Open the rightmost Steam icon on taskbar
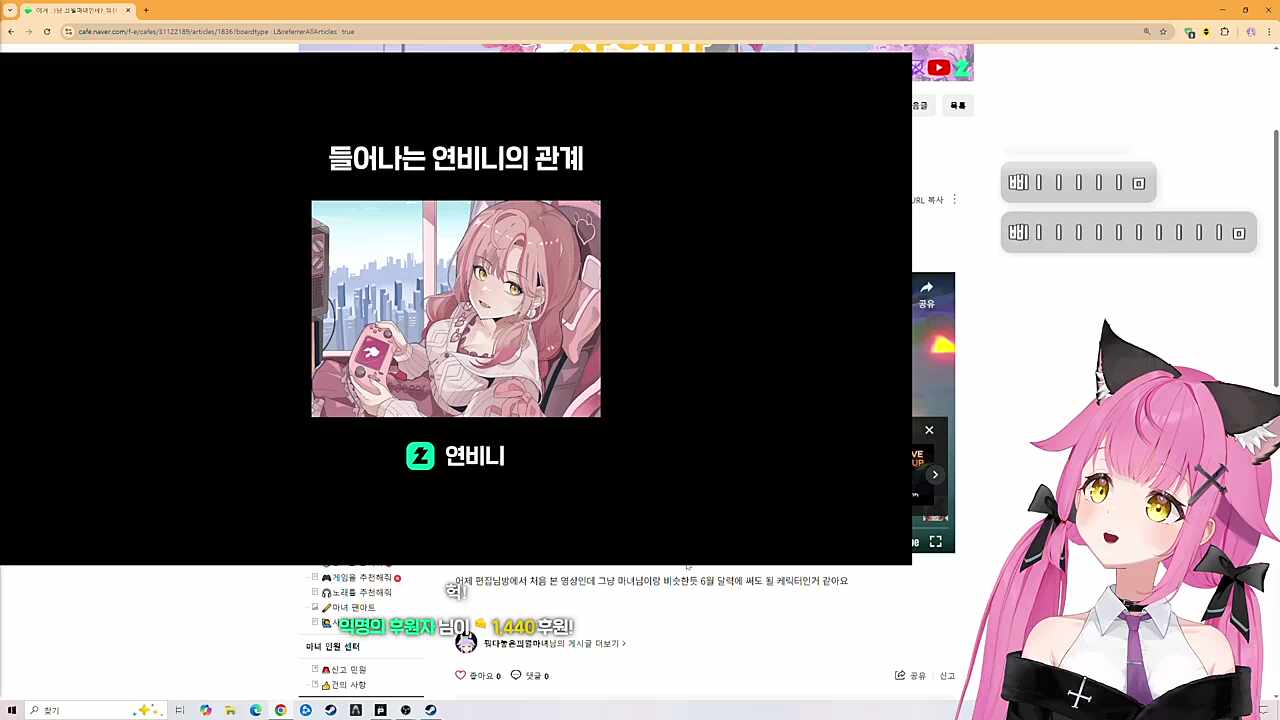 click(x=430, y=710)
